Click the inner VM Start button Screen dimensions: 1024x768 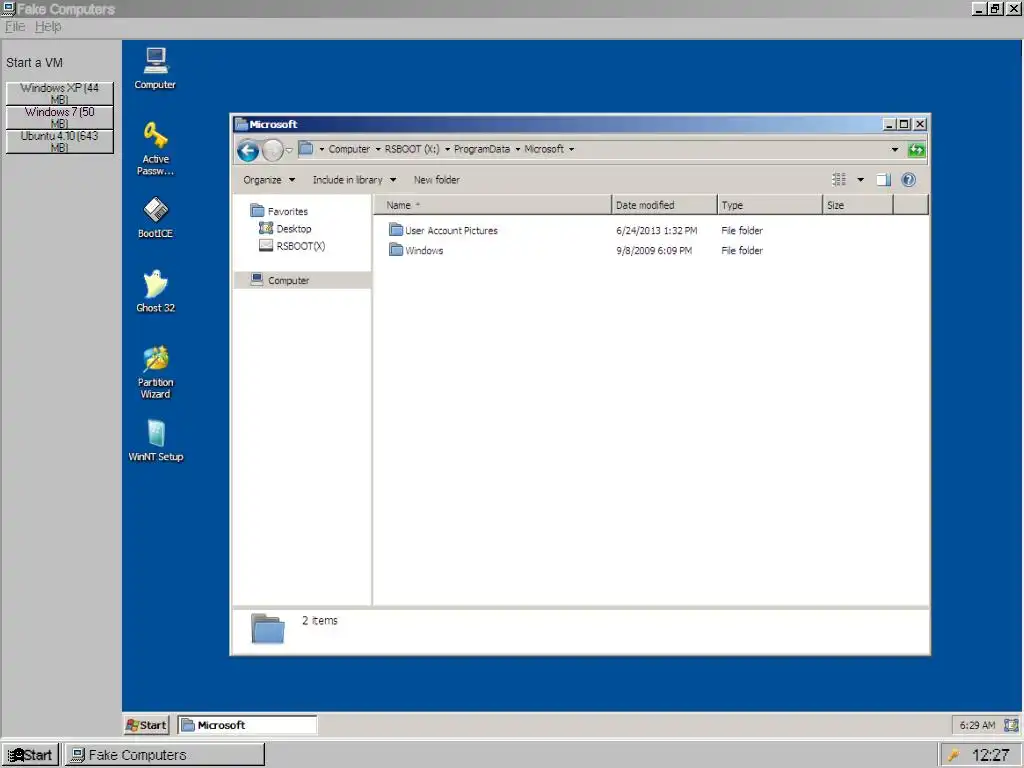click(x=146, y=725)
